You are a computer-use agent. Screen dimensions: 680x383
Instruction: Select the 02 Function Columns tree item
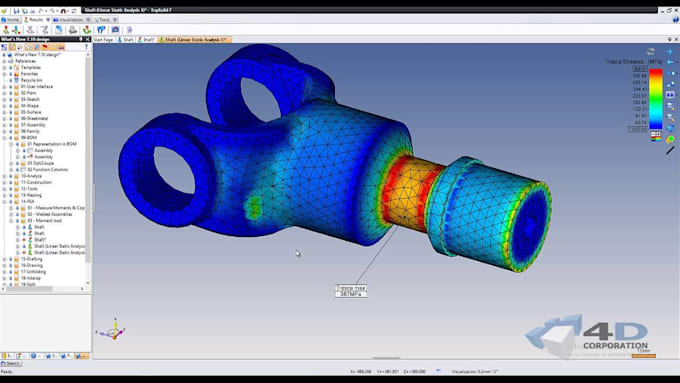point(48,170)
